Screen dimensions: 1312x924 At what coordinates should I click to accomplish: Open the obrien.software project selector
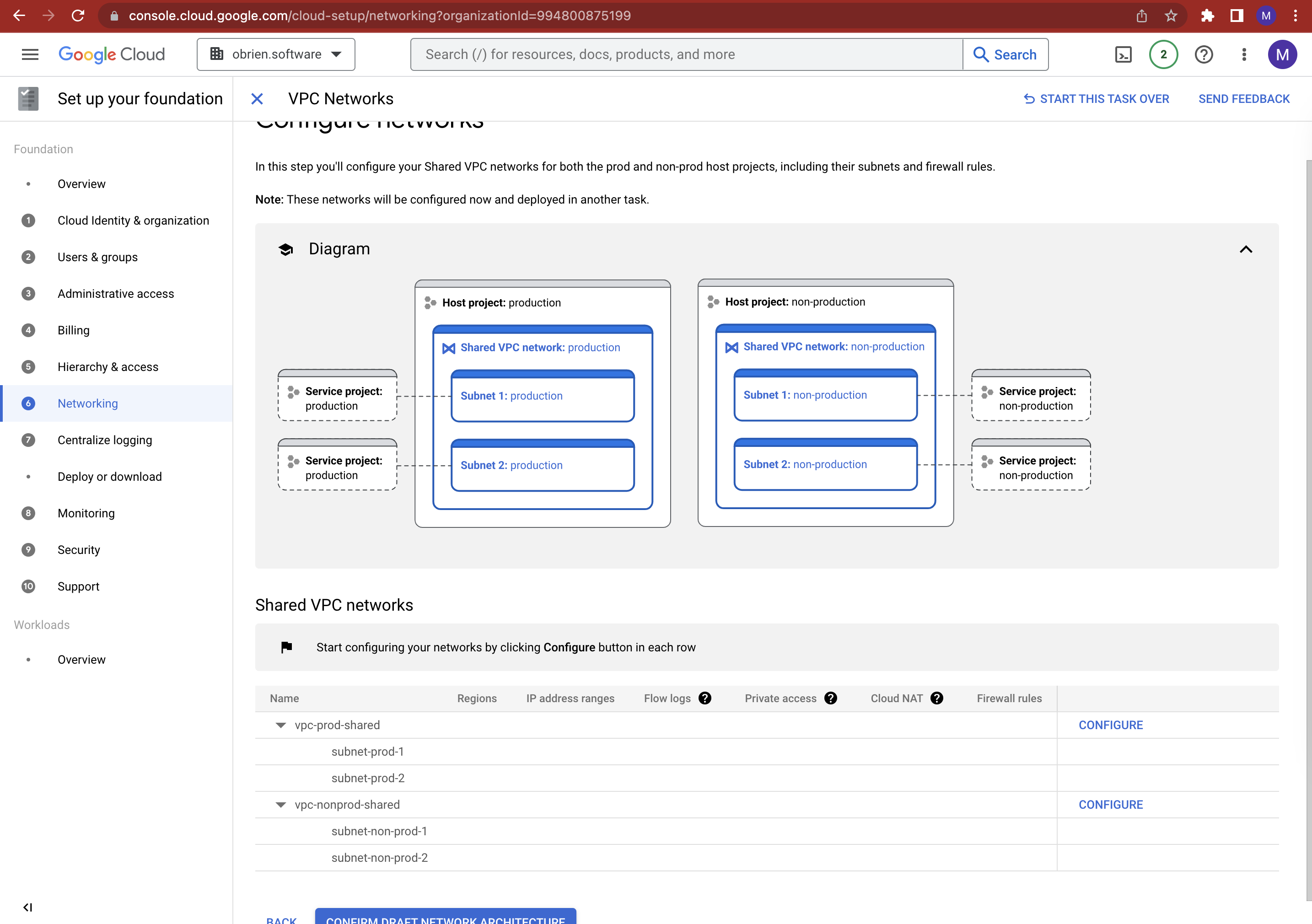pyautogui.click(x=276, y=54)
